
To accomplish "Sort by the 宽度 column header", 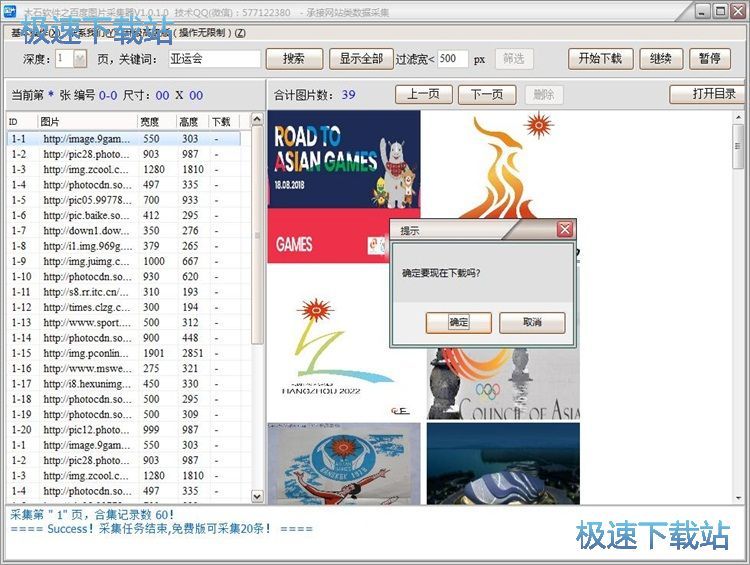I will tap(157, 122).
